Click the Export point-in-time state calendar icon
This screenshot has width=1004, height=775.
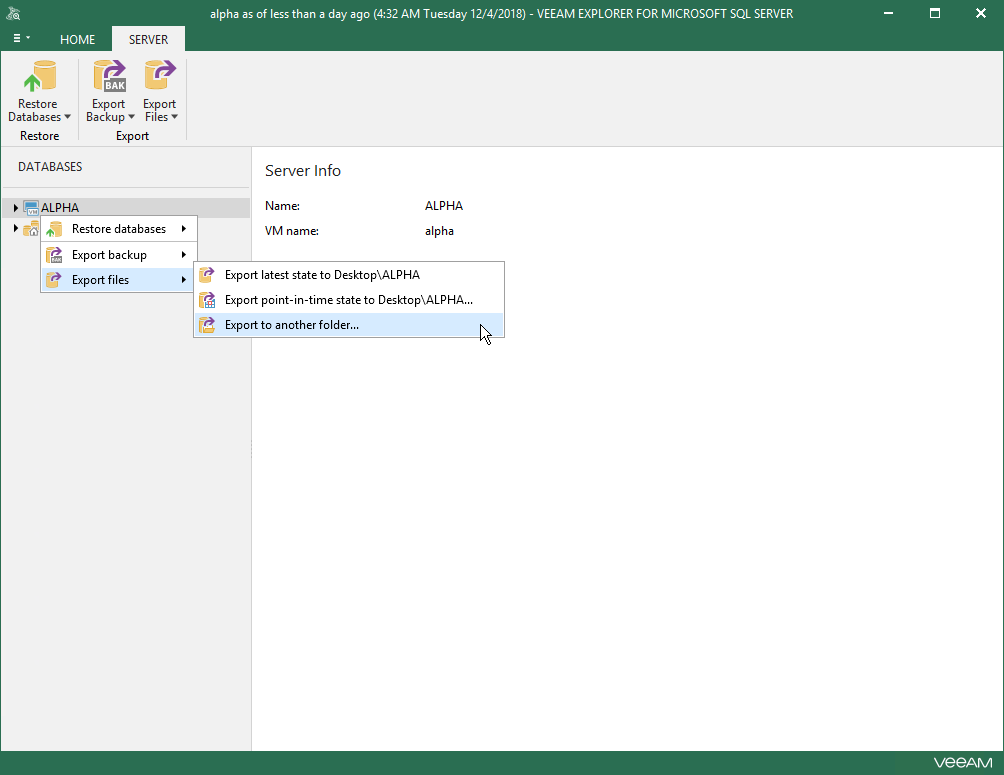click(x=207, y=300)
